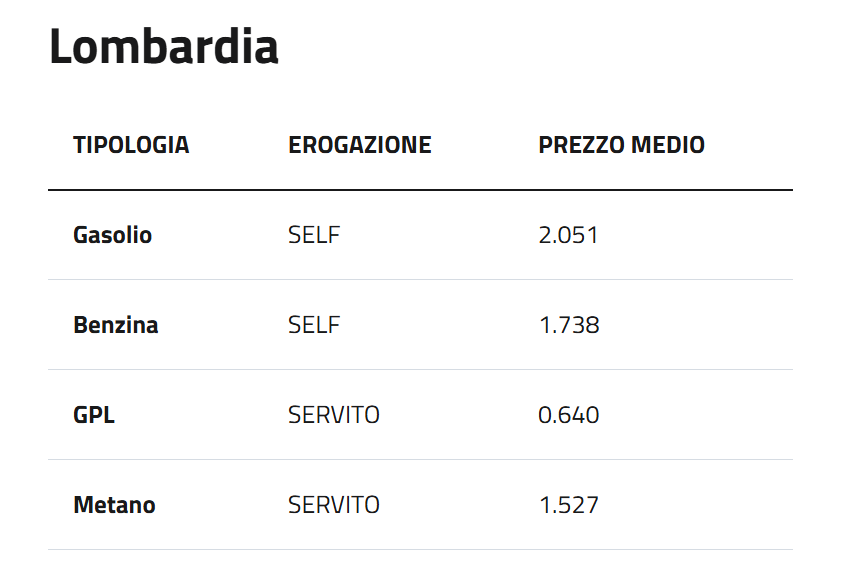846x588 pixels.
Task: Click the separator line between GPL and Metano
Action: pos(420,460)
